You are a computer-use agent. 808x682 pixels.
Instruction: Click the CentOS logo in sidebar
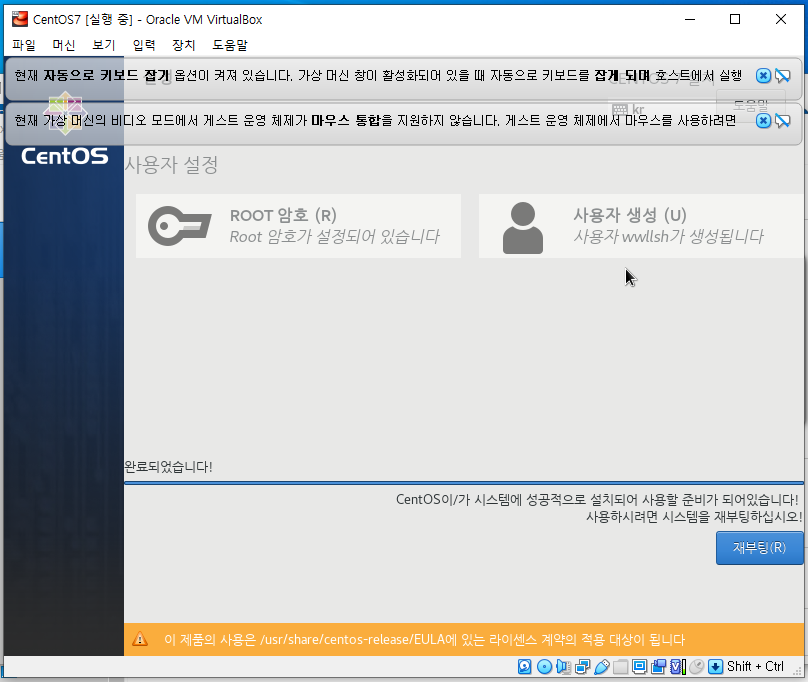coord(65,156)
